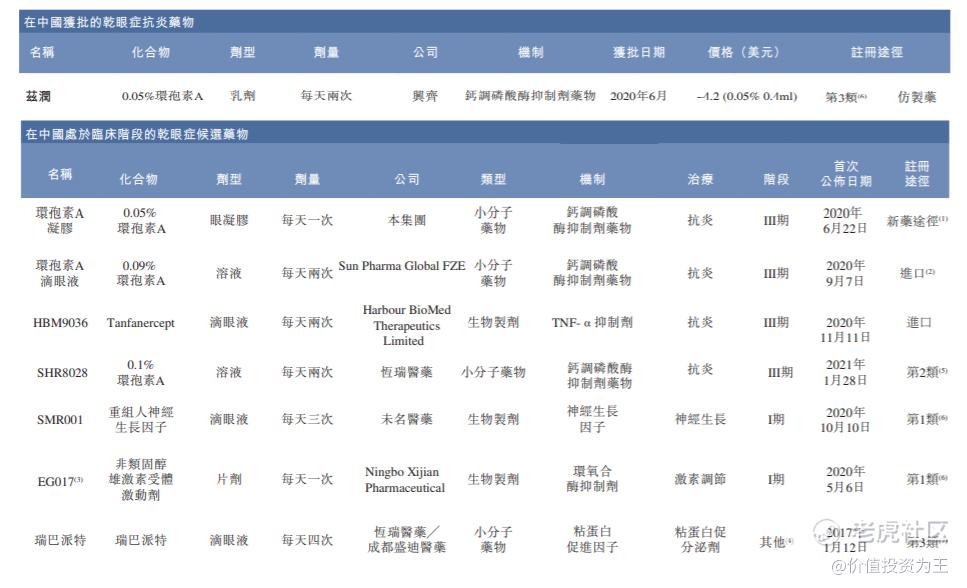This screenshot has width=967, height=588.
Task: Select the mechanism 'TNF-α 抑制劑'
Action: [592, 322]
